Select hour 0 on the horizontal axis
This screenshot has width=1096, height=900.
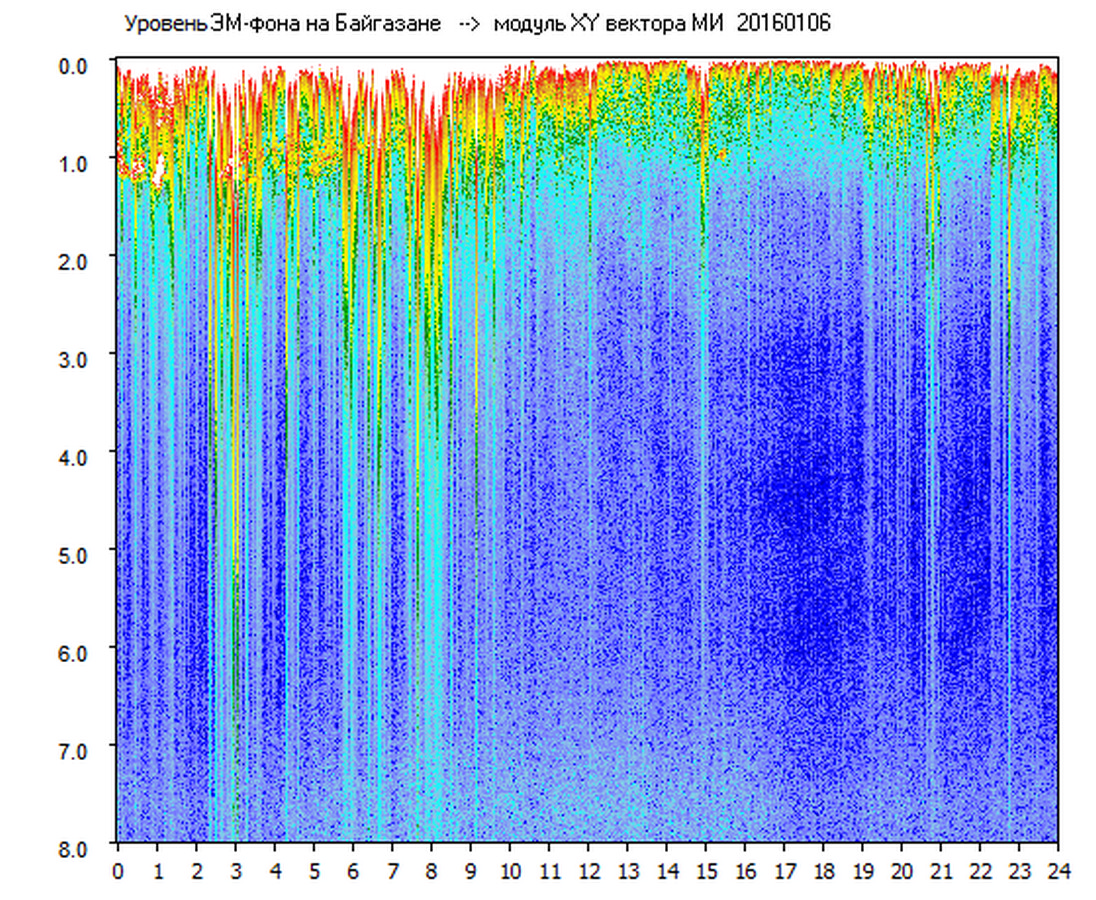pos(118,870)
